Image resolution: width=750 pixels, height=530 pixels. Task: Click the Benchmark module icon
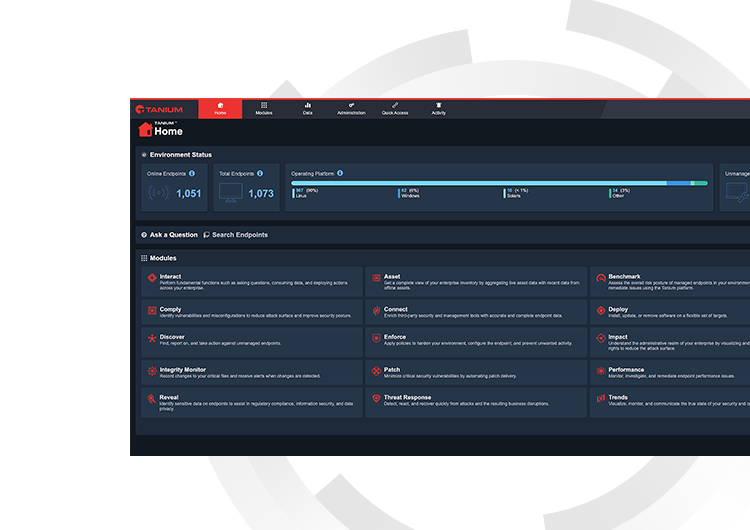601,278
